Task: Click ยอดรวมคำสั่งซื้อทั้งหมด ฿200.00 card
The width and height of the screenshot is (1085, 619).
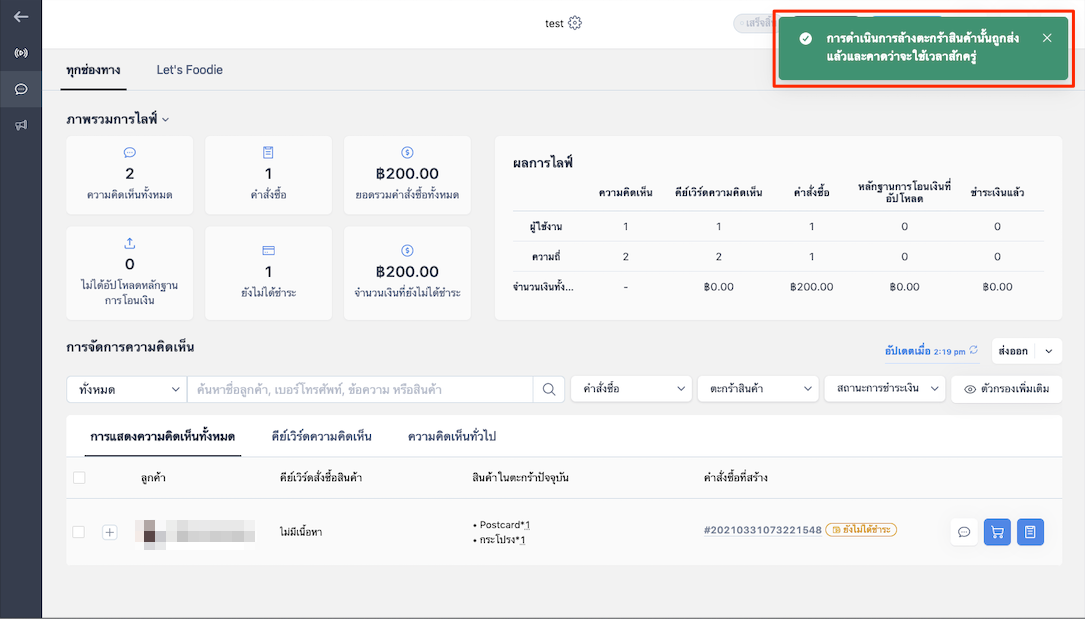Action: tap(408, 175)
